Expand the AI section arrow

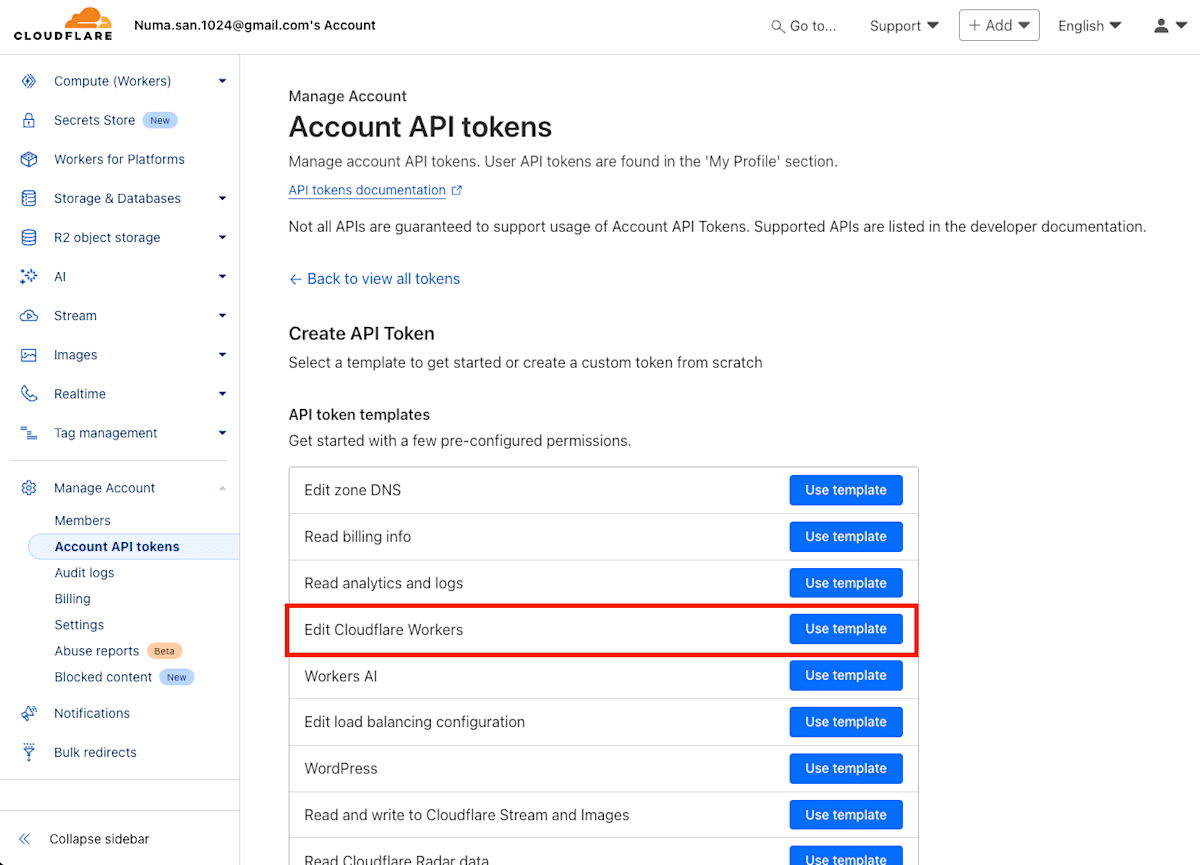pos(222,276)
